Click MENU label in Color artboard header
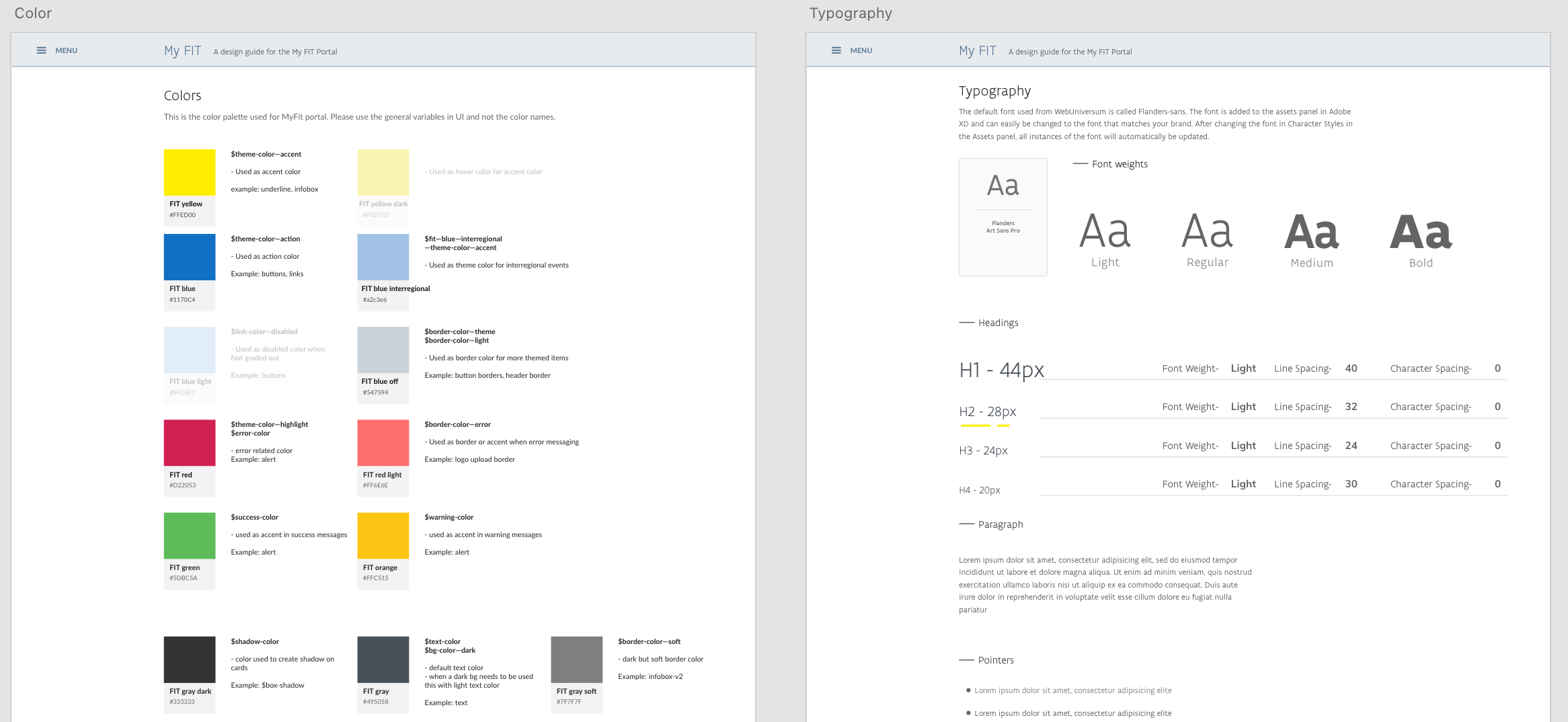Image resolution: width=1568 pixels, height=722 pixels. [66, 50]
